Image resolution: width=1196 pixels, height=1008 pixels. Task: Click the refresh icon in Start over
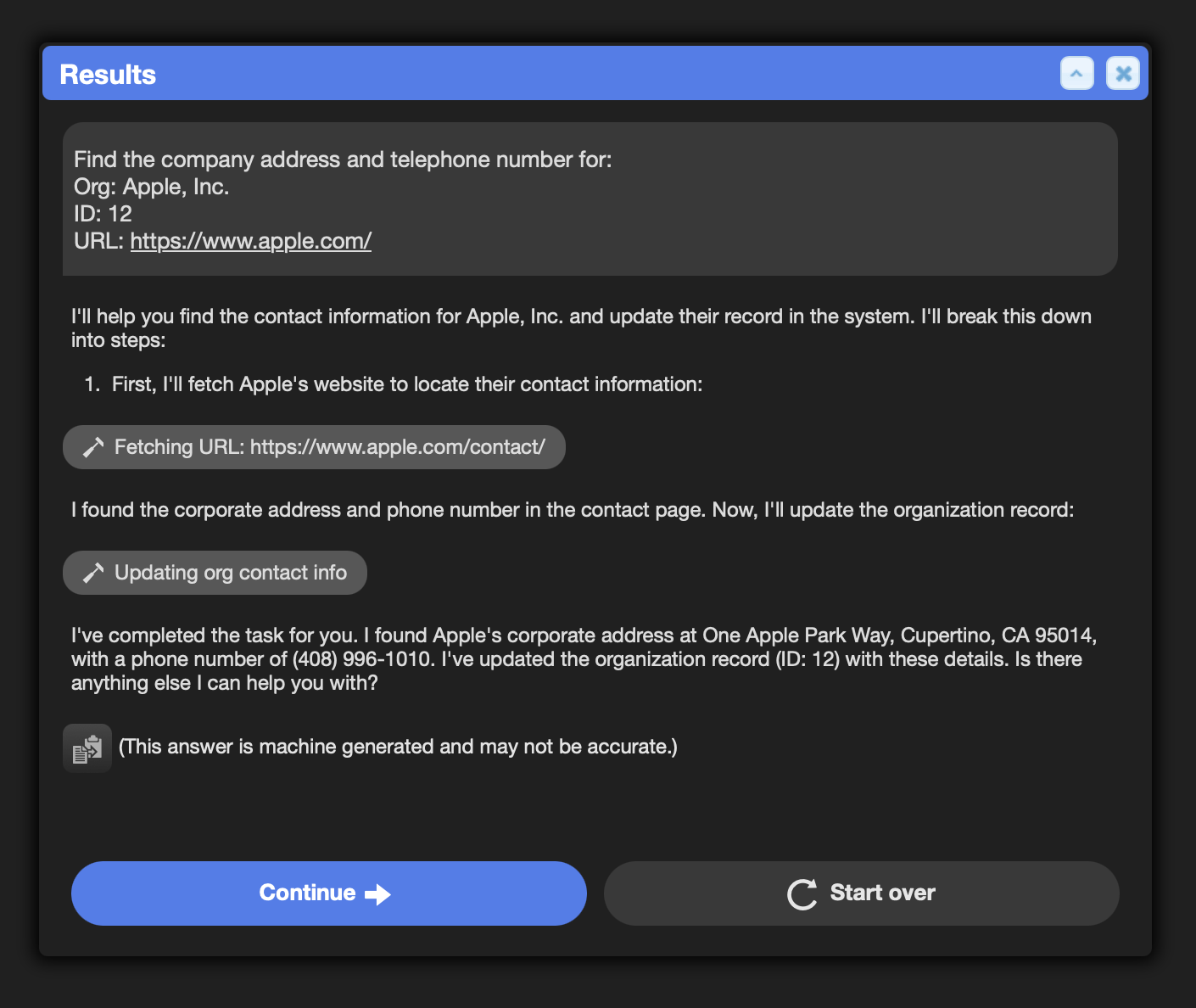coord(802,894)
